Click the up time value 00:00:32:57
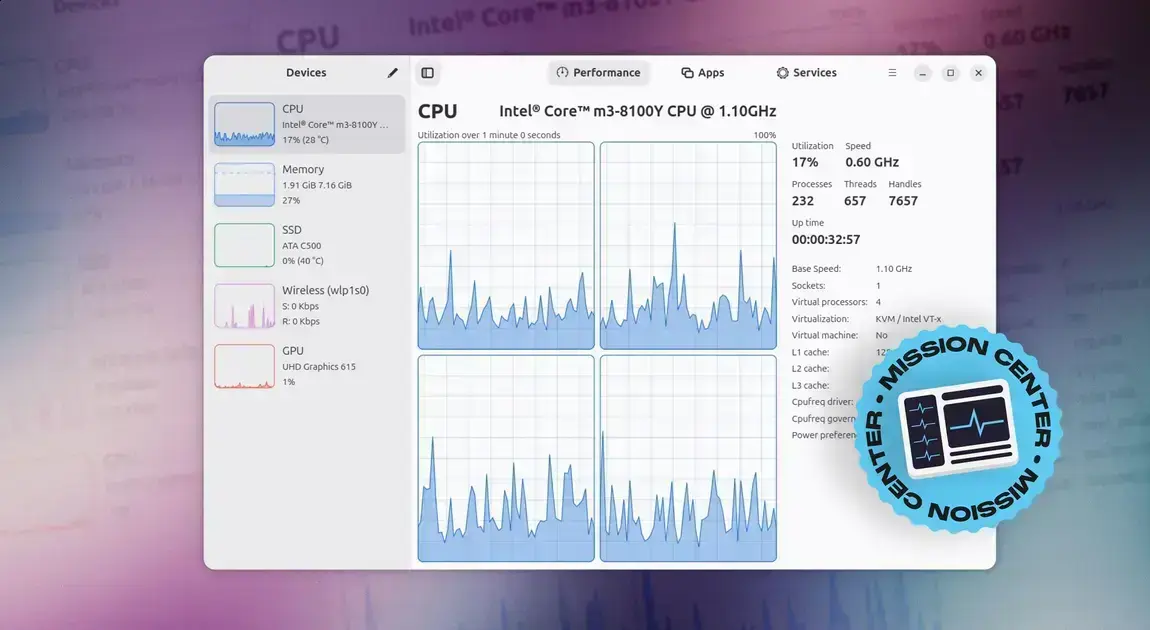This screenshot has height=630, width=1150. click(x=826, y=240)
